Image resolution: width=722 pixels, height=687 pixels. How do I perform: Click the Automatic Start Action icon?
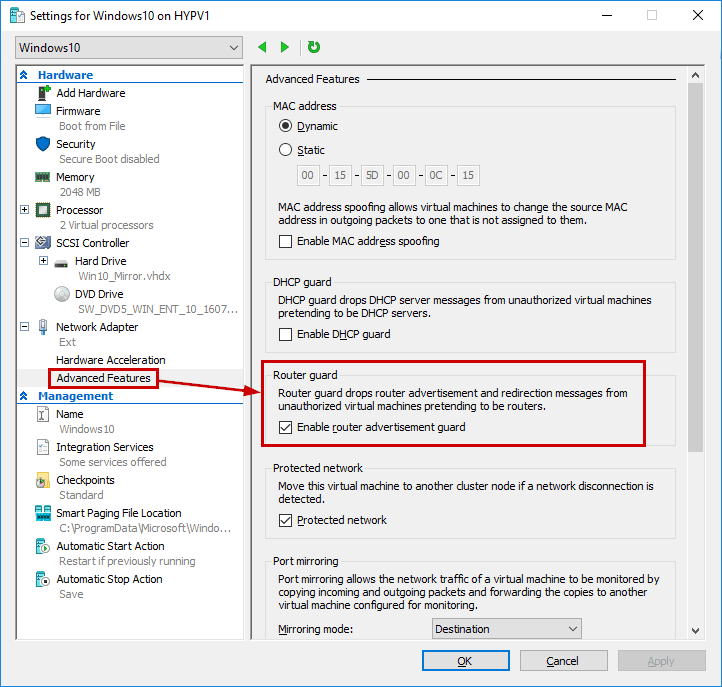(43, 546)
